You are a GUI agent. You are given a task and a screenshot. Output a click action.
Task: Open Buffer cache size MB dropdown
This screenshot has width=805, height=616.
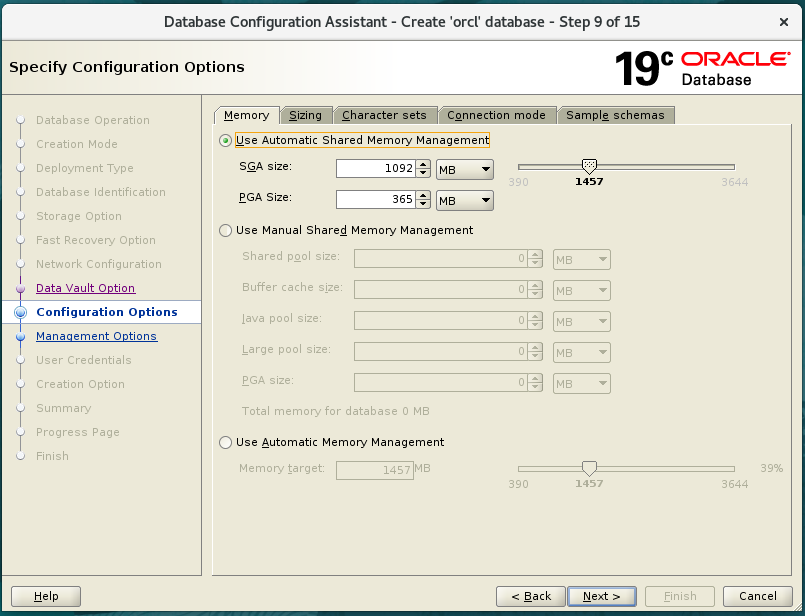(x=582, y=291)
